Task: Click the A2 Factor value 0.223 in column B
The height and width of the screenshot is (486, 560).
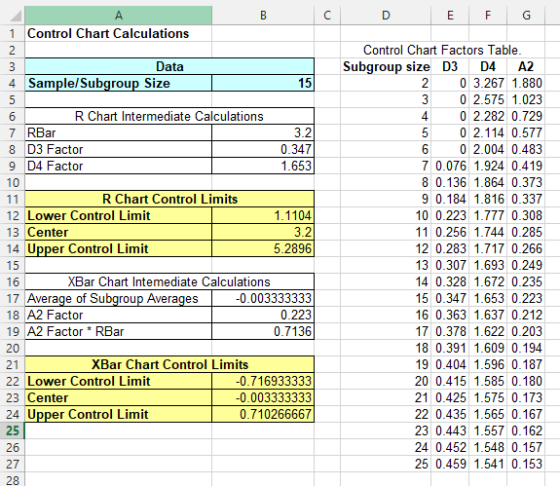Action: coord(263,315)
